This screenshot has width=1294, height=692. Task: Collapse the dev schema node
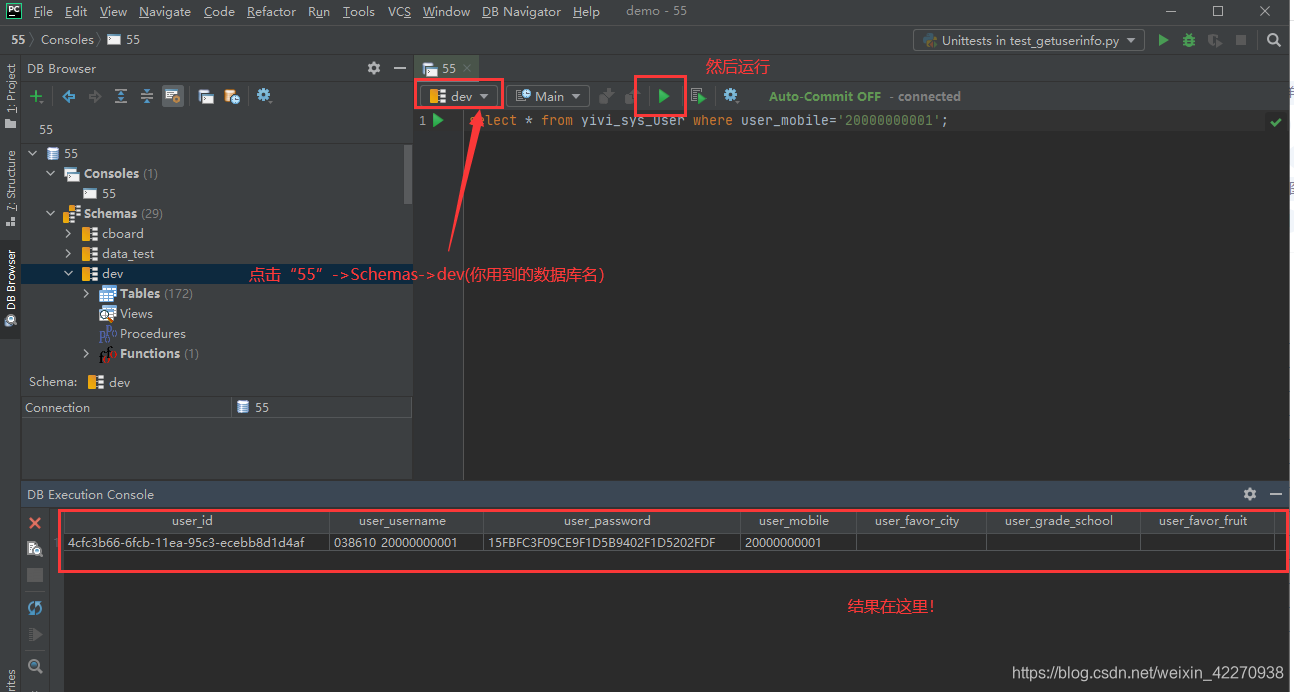pos(69,273)
